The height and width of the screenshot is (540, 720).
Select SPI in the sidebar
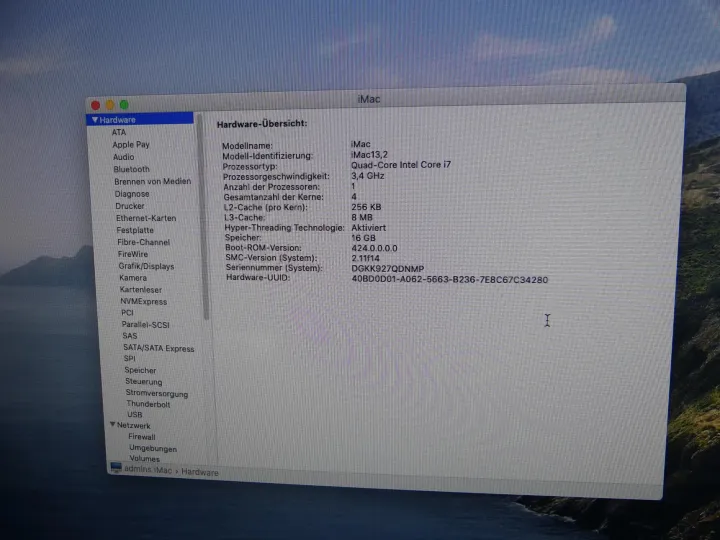tap(129, 359)
